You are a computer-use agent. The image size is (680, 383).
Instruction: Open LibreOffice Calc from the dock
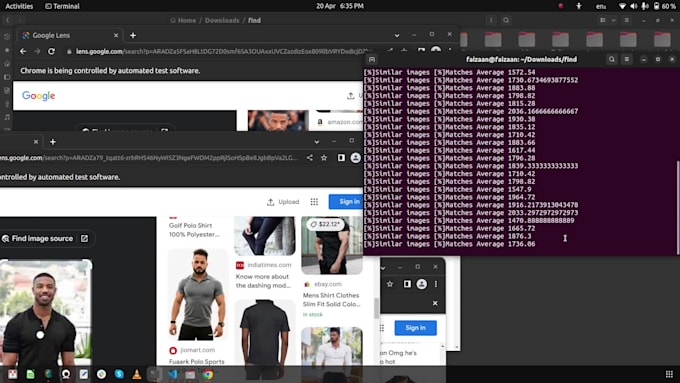tap(30, 374)
